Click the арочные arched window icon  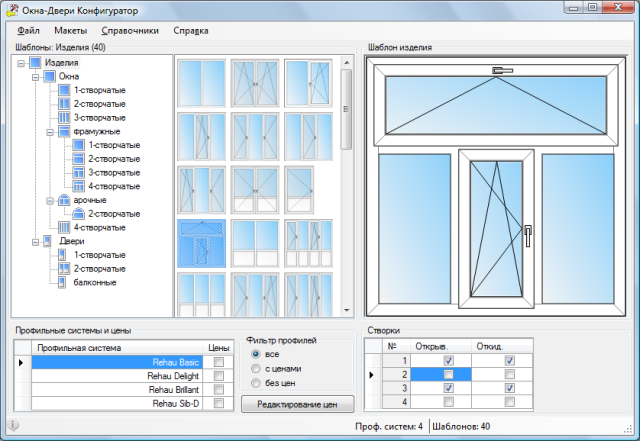point(66,200)
